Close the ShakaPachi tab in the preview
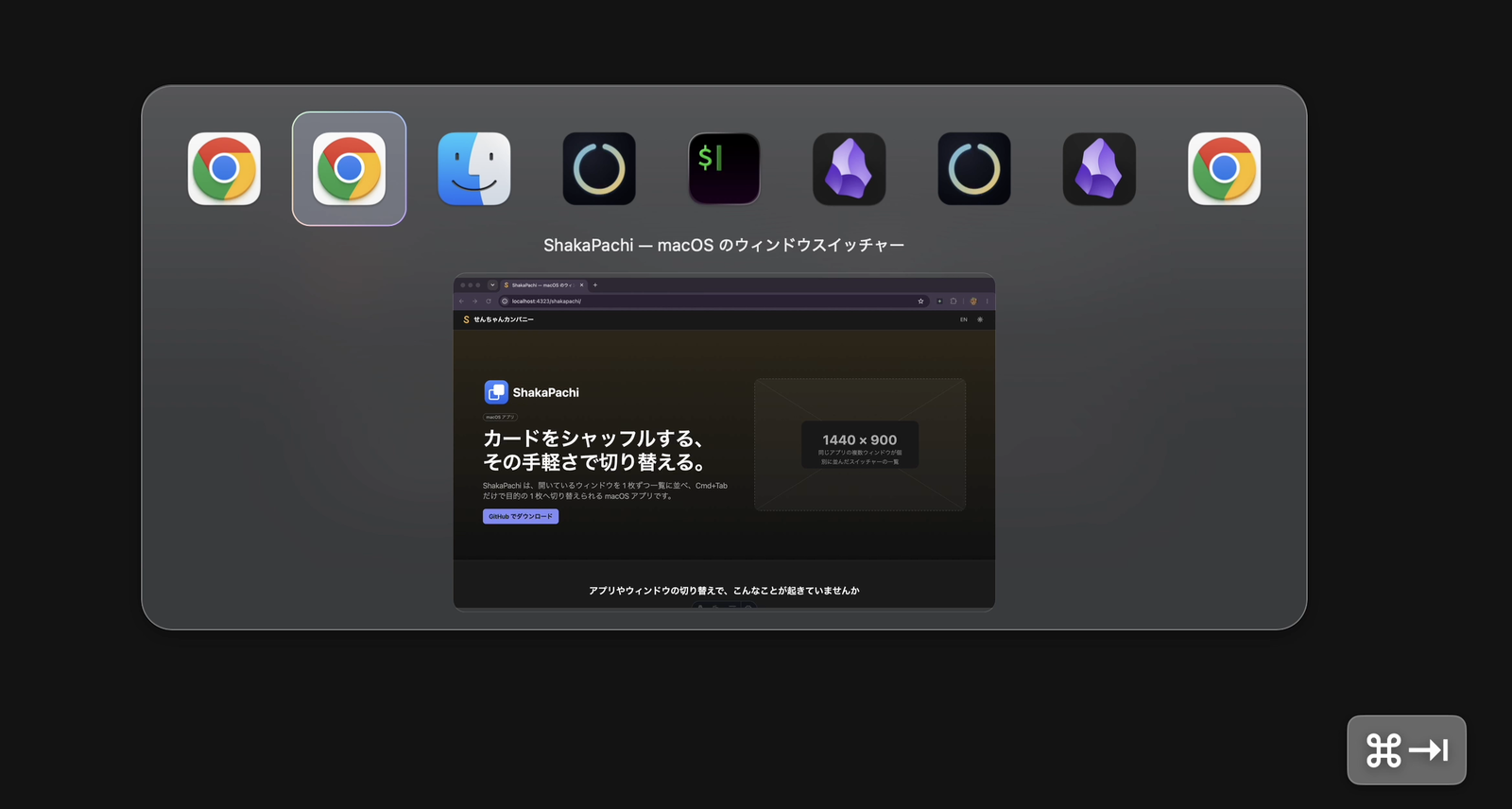This screenshot has height=809, width=1512. click(582, 284)
